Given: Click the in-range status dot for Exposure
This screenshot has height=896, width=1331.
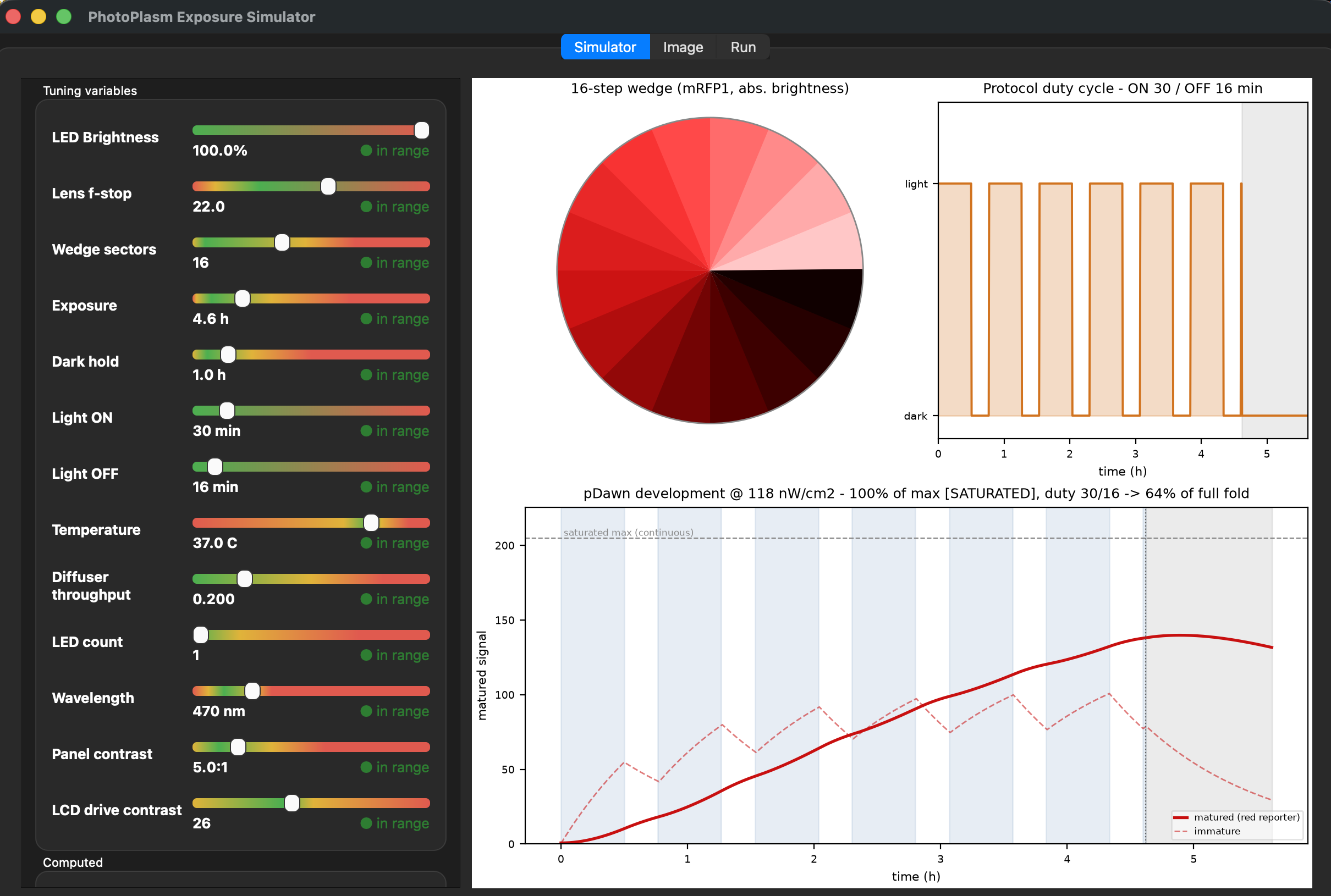Looking at the screenshot, I should 366,318.
